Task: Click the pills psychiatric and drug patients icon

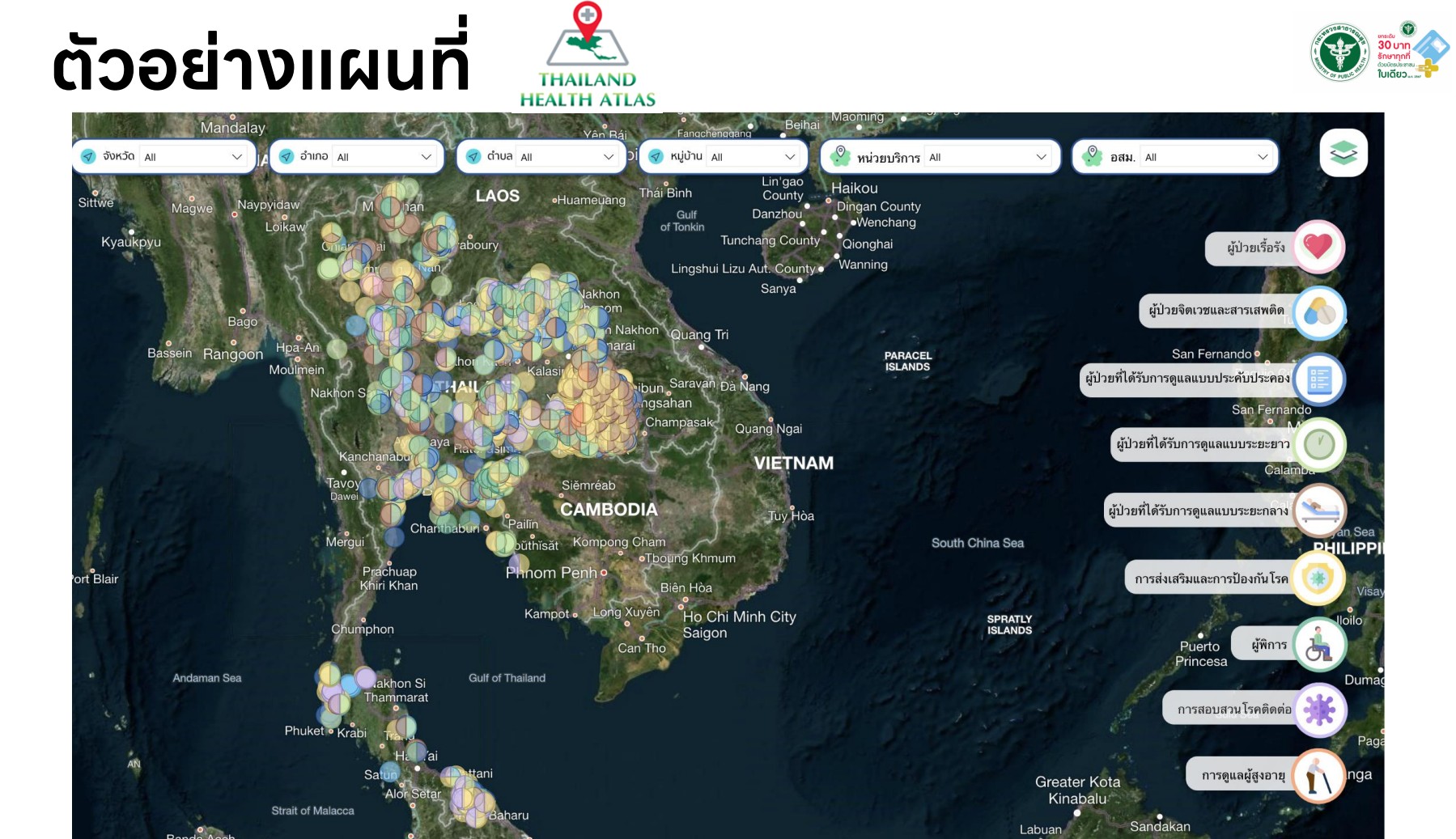Action: 1319,312
